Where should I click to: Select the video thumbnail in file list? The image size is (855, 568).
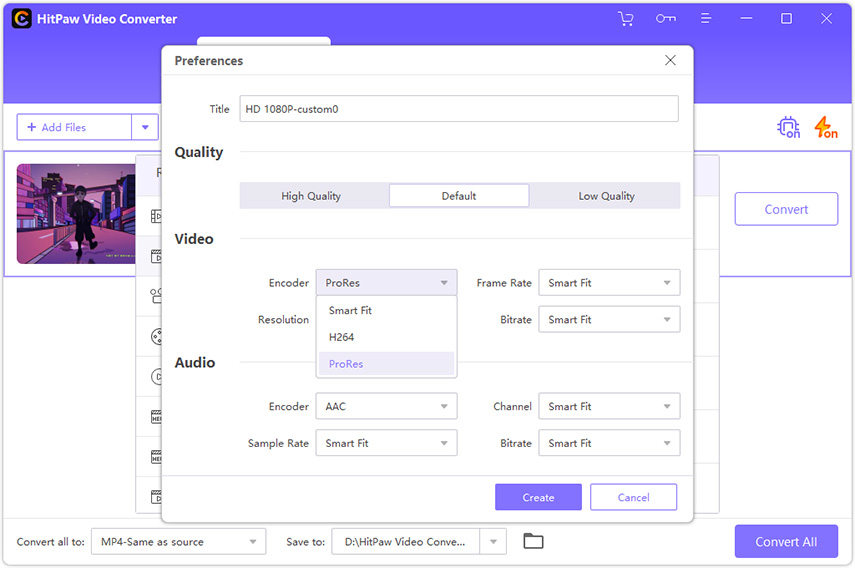pyautogui.click(x=76, y=214)
